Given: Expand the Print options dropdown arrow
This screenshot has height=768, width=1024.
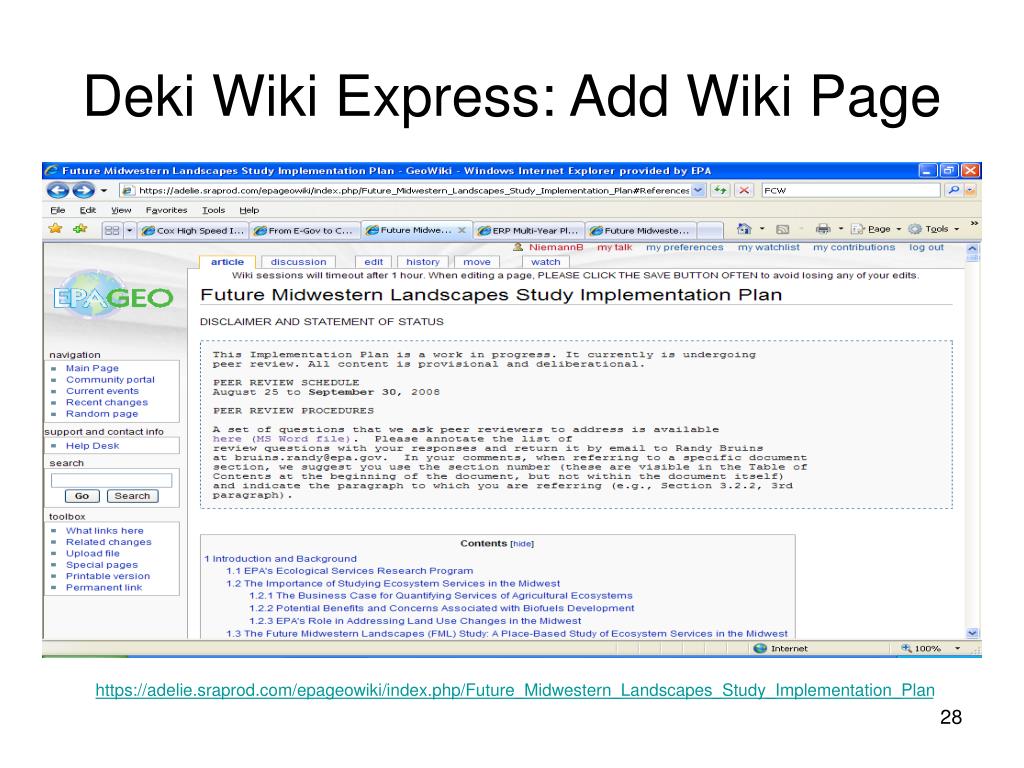Looking at the screenshot, I should (x=840, y=229).
